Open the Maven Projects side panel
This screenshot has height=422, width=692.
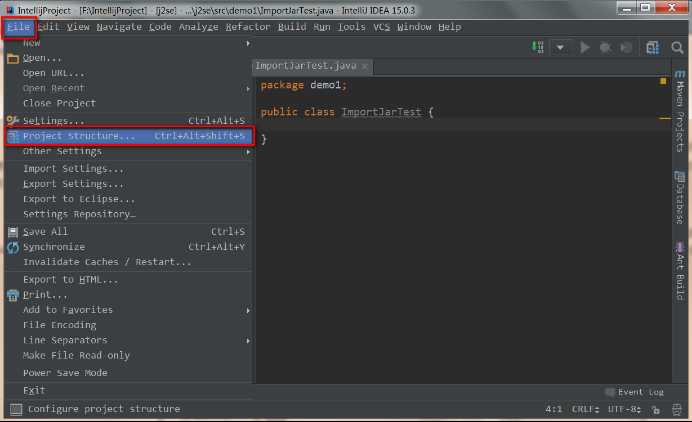(680, 111)
